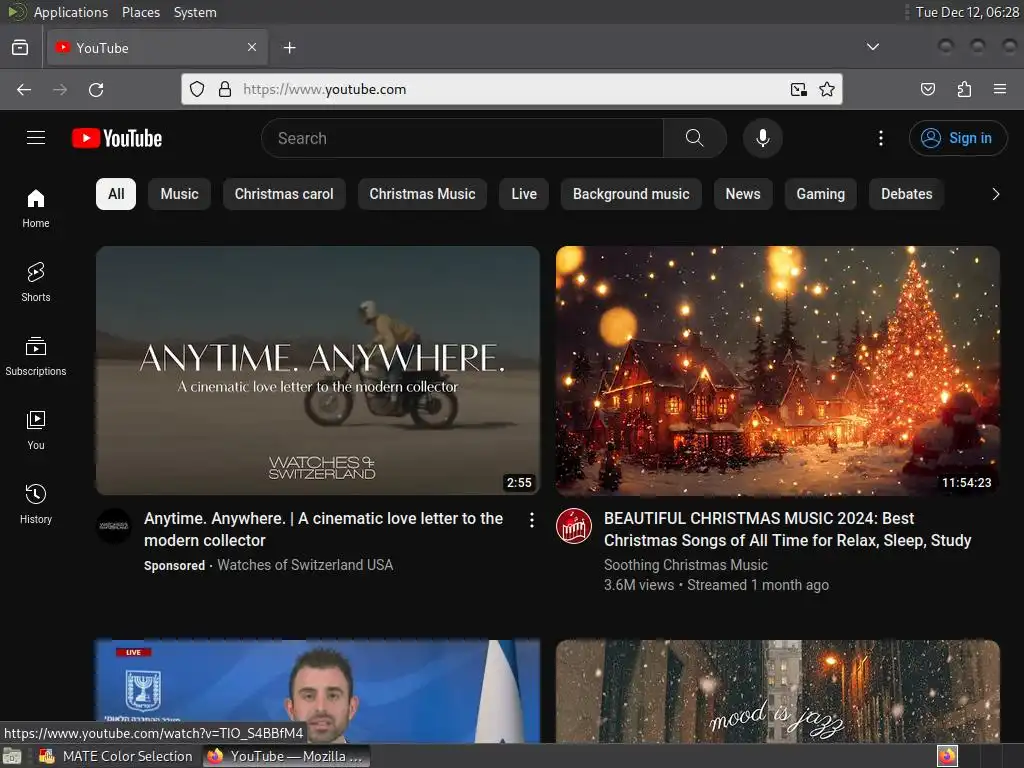Play the Christmas village thumbnail
Screen dimensions: 1024x768
[778, 370]
